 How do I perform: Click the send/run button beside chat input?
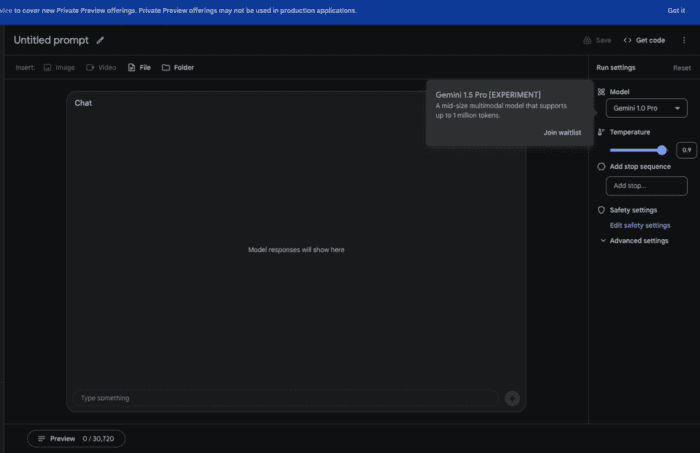click(512, 398)
